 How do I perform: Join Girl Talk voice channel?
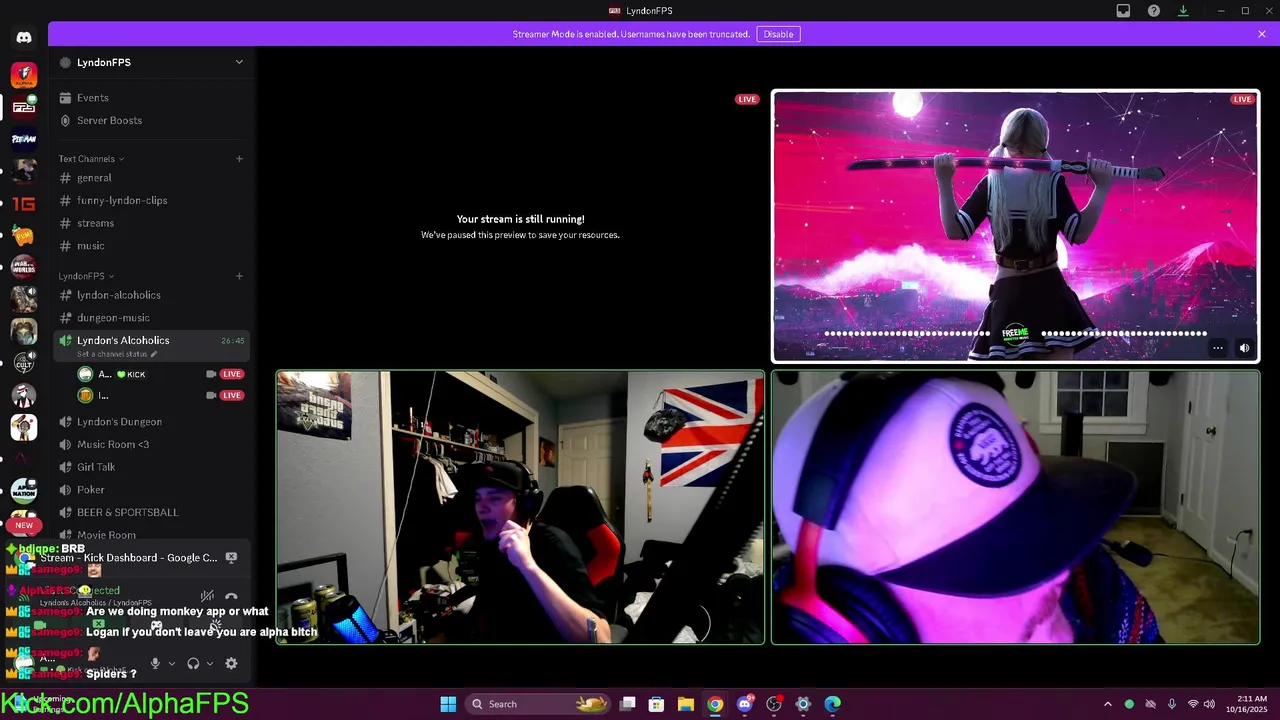[151, 467]
